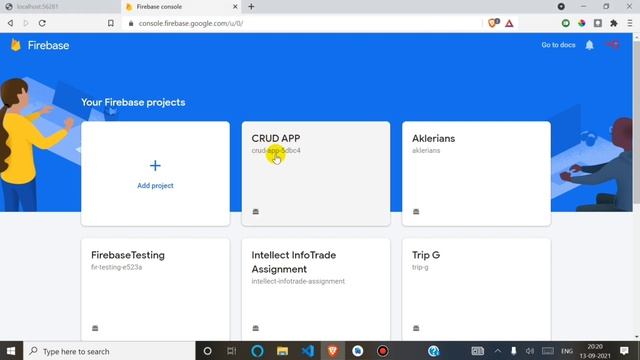Open Task View on taskbar
The image size is (640, 360).
coord(232,351)
